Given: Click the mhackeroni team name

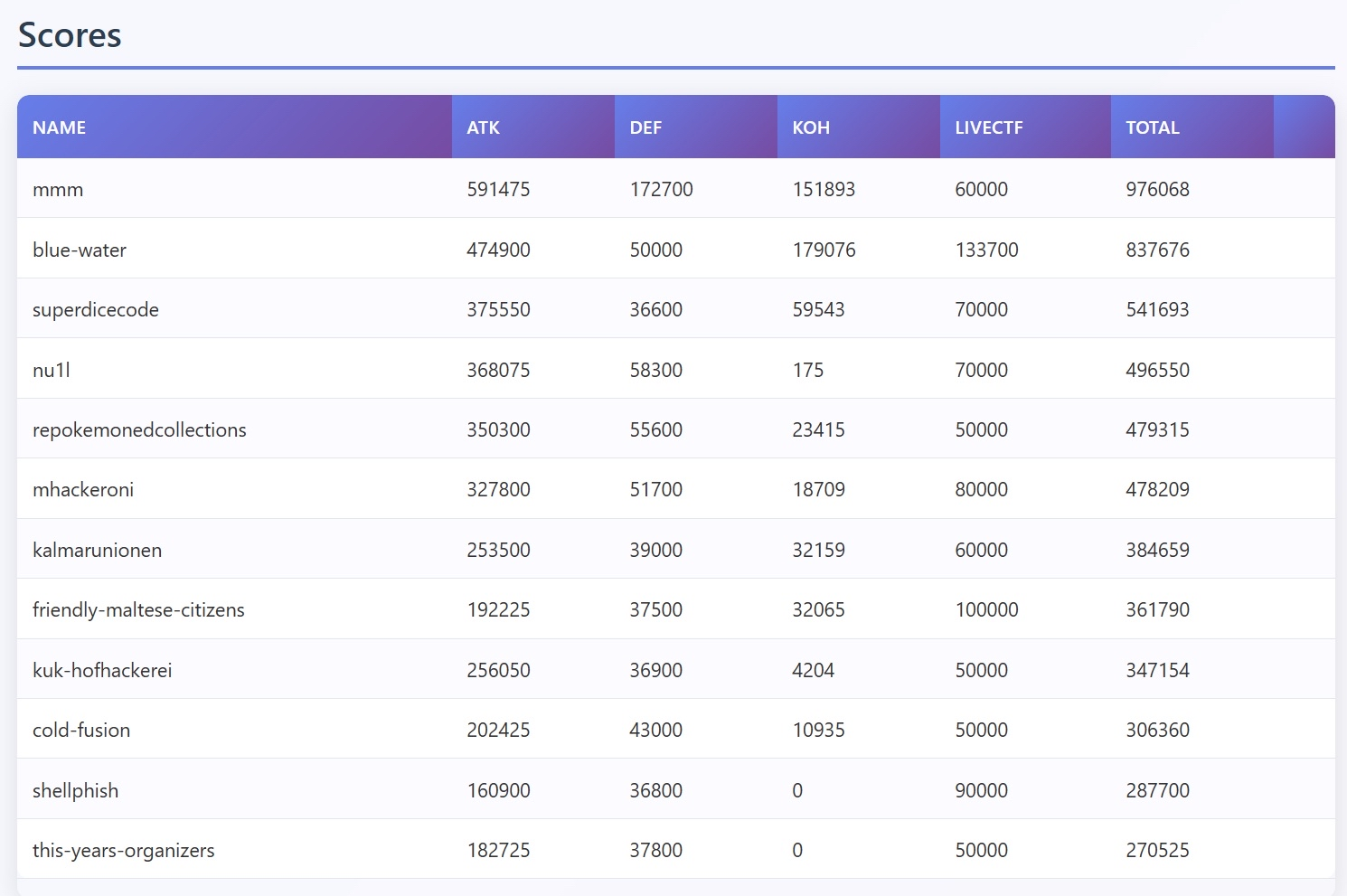Looking at the screenshot, I should (83, 490).
